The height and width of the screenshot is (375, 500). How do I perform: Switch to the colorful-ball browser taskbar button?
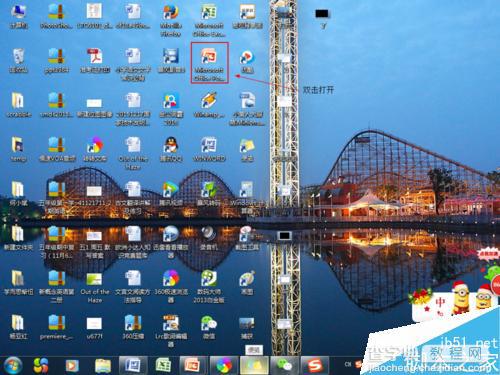pos(224,365)
